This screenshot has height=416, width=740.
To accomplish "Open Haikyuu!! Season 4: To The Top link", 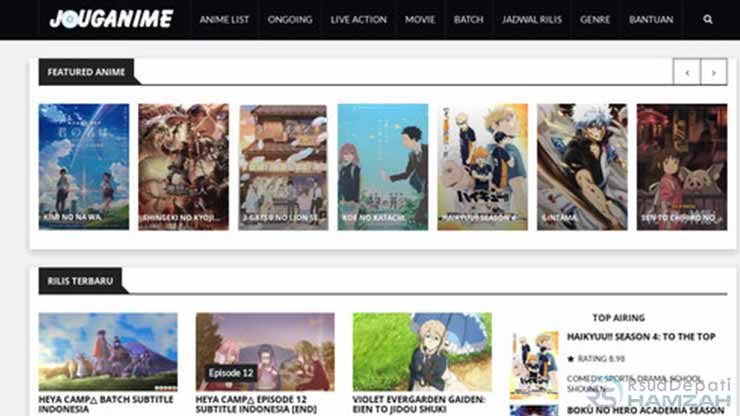I will (641, 337).
